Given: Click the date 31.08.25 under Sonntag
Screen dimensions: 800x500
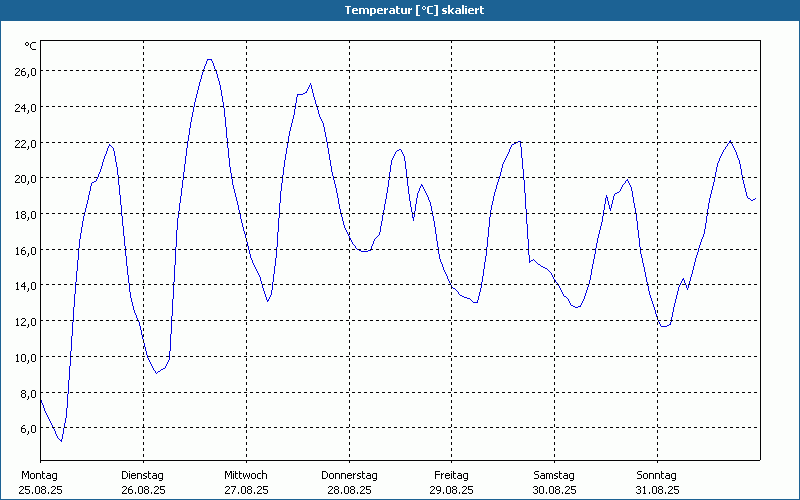Looking at the screenshot, I should (x=657, y=490).
